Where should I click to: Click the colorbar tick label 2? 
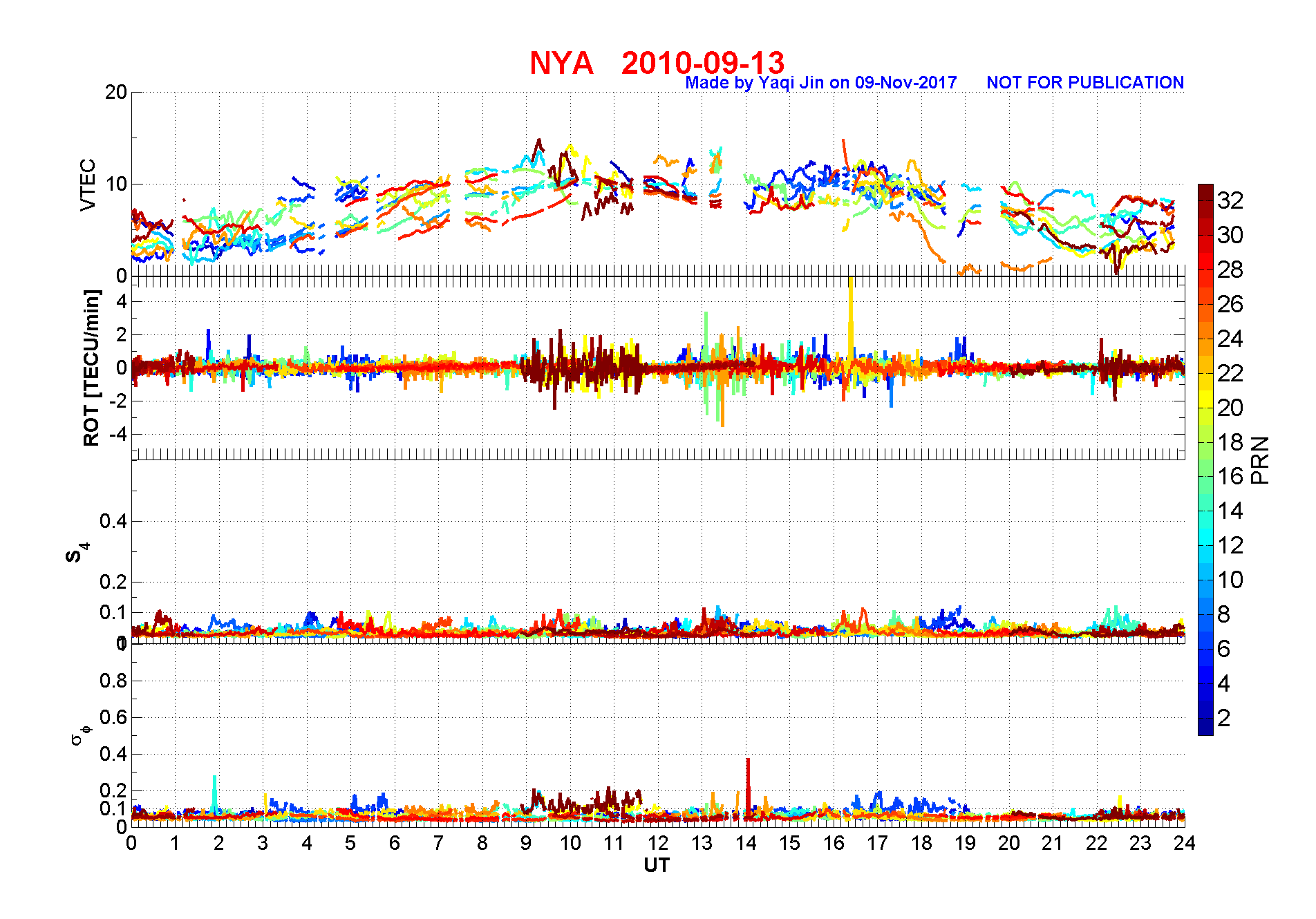pyautogui.click(x=1224, y=718)
